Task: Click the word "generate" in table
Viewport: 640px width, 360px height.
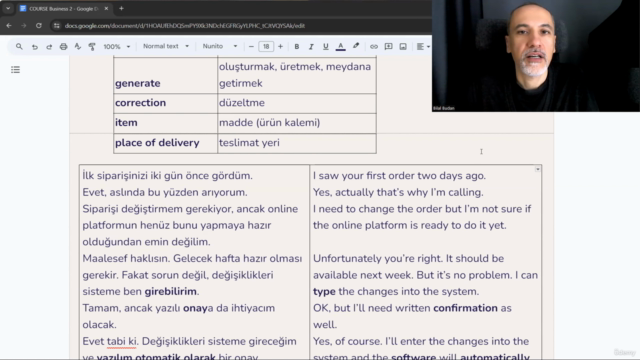Action: (x=138, y=83)
